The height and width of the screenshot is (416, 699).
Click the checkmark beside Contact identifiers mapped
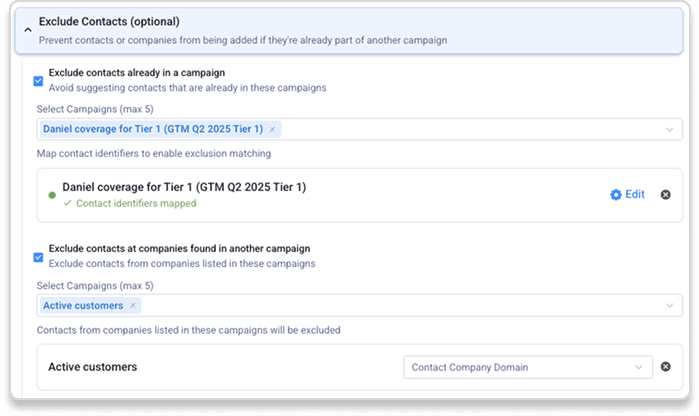pos(67,204)
